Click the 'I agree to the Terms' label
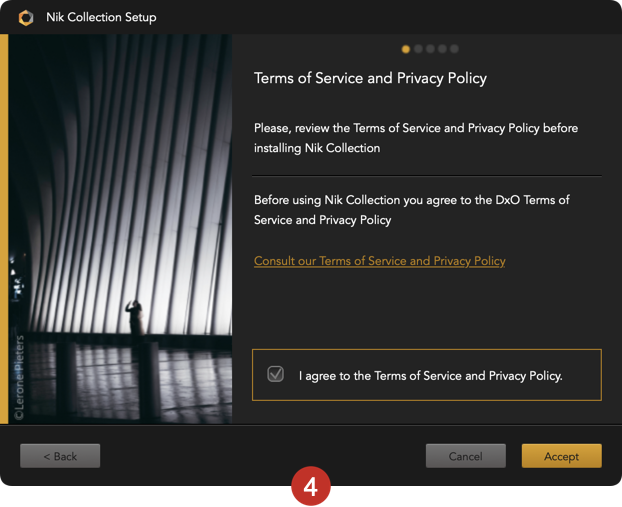622x507 pixels. click(430, 376)
